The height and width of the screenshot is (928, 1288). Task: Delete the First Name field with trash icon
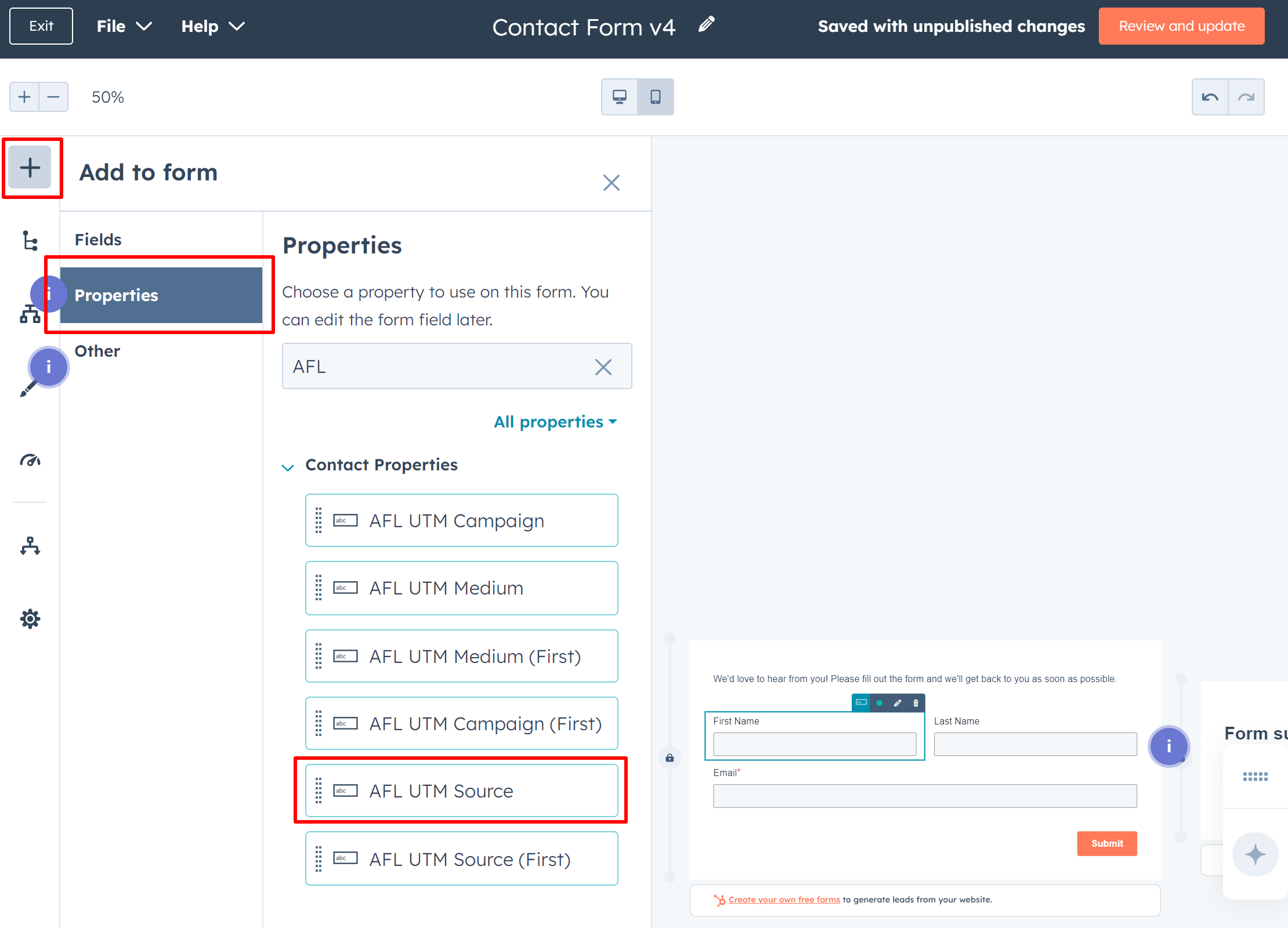(916, 703)
